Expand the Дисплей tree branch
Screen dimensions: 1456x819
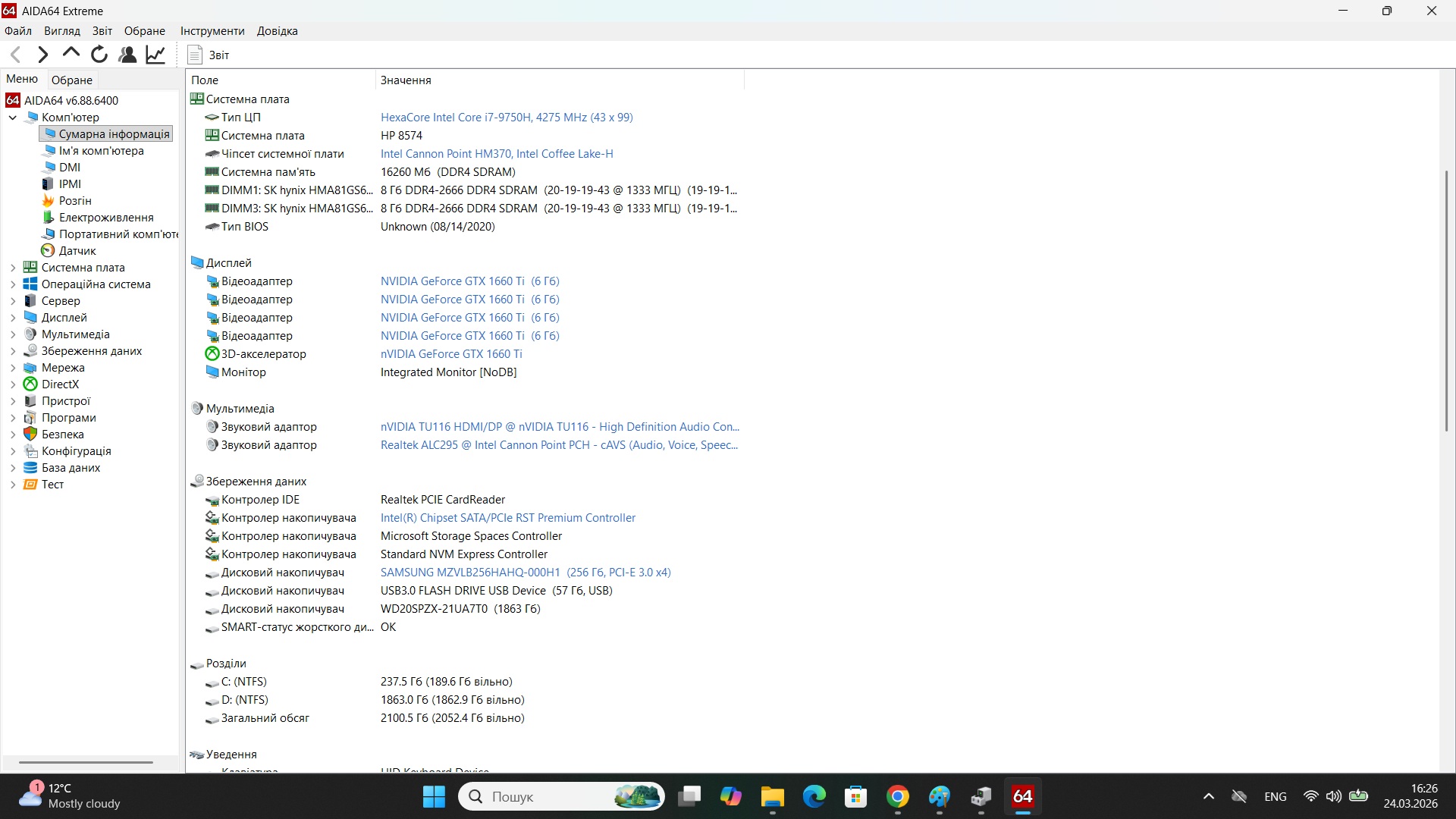[x=12, y=317]
